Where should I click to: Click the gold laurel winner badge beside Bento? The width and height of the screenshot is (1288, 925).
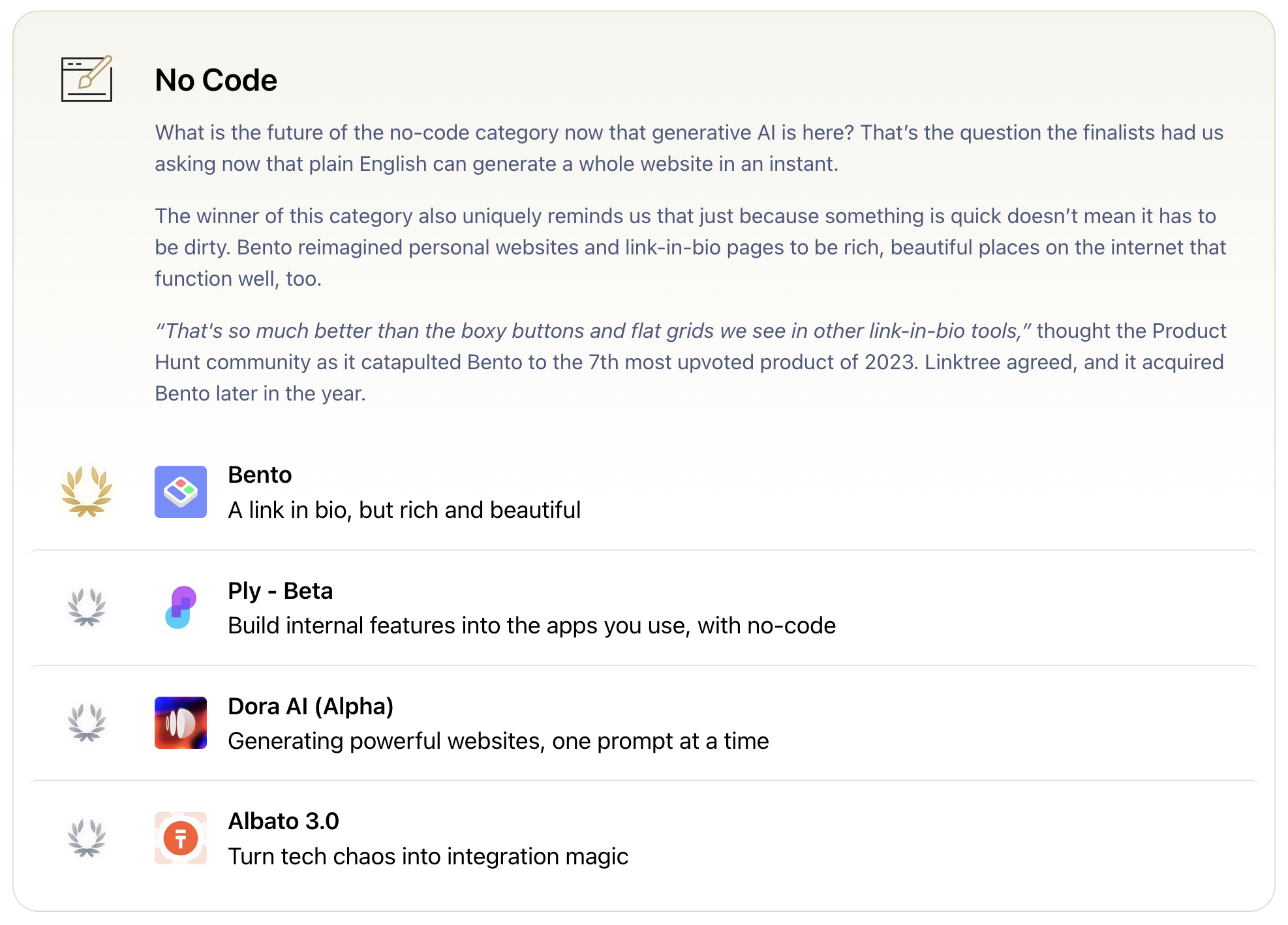[x=87, y=492]
